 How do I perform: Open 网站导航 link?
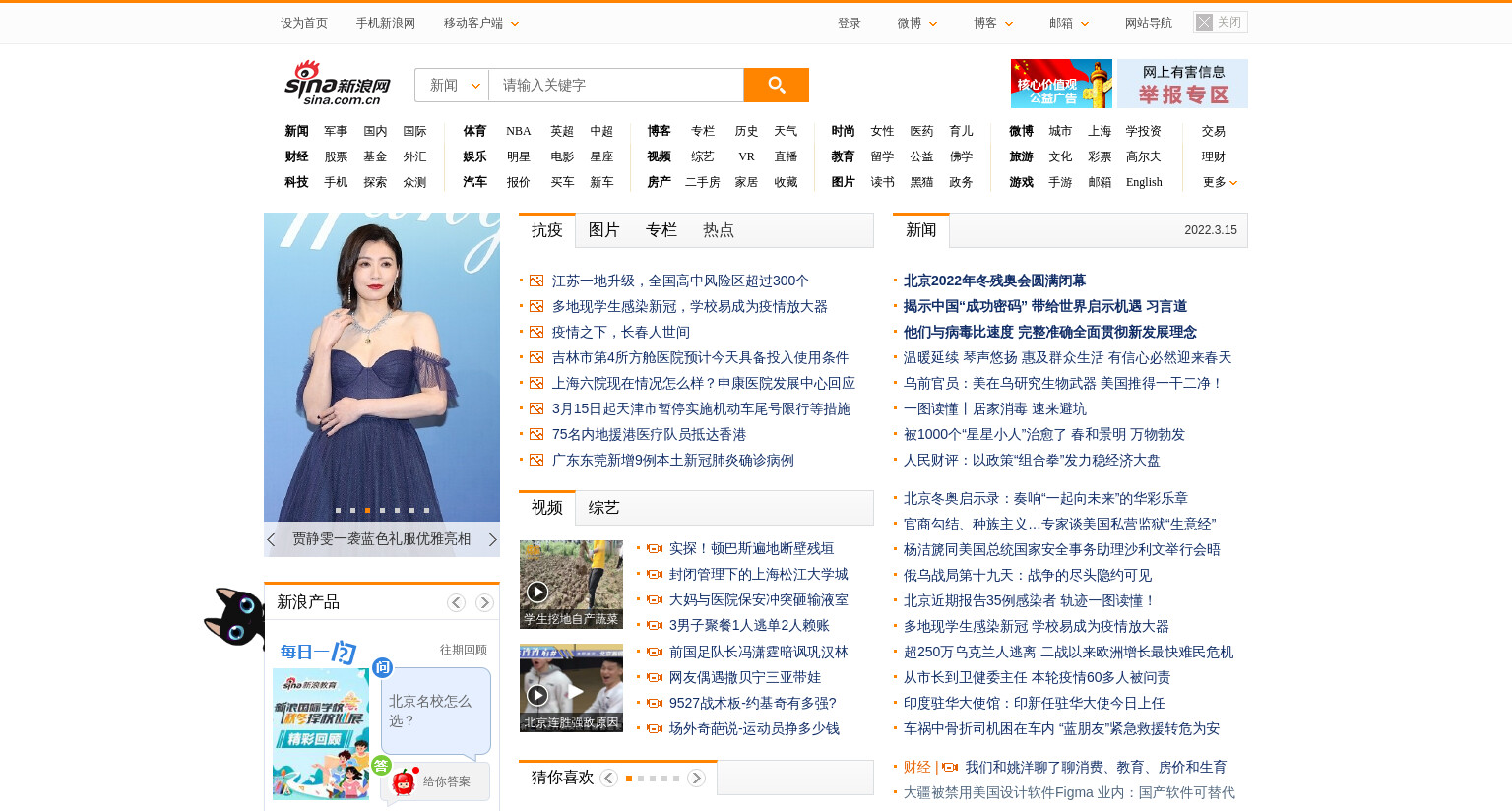pos(1149,23)
